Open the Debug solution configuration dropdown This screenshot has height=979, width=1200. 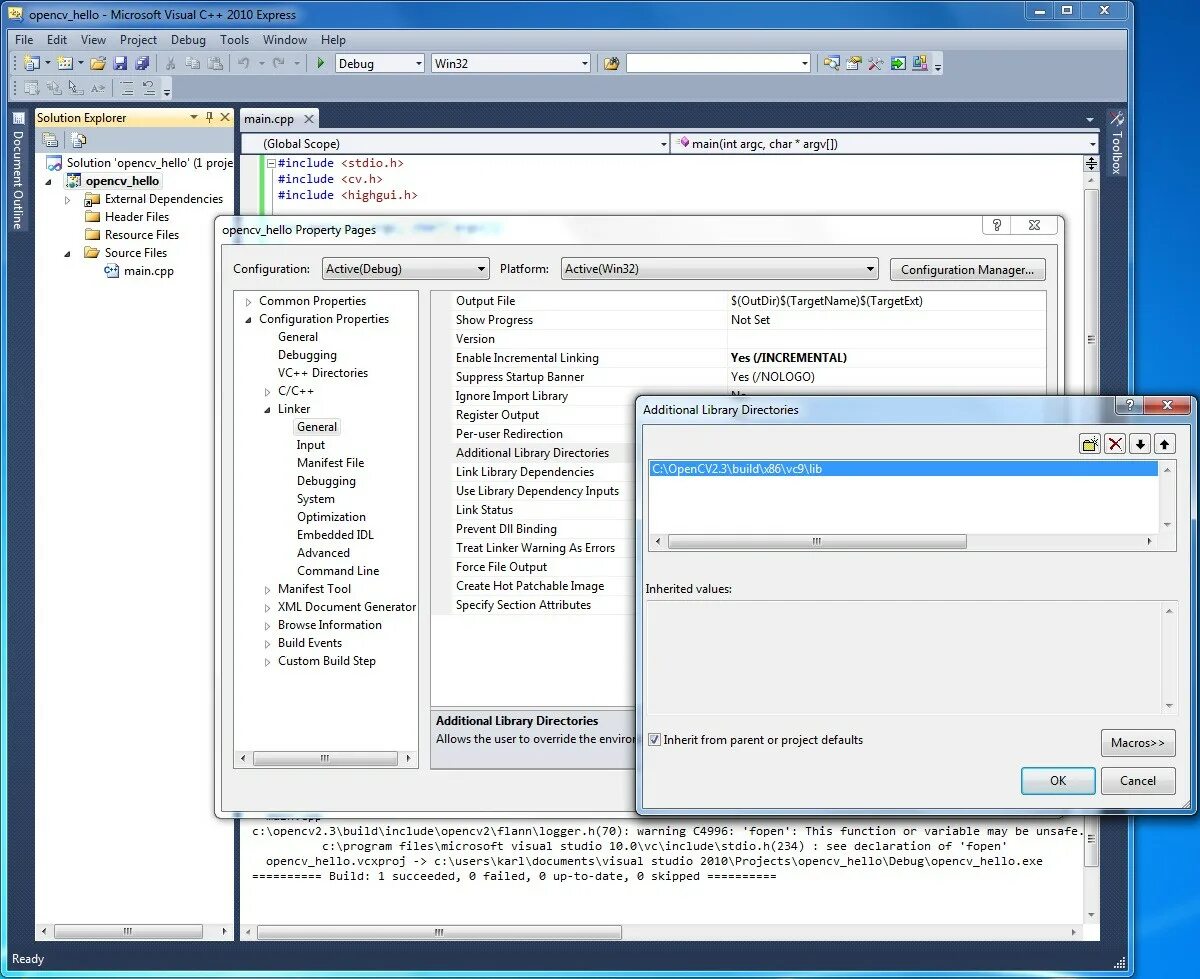(379, 63)
